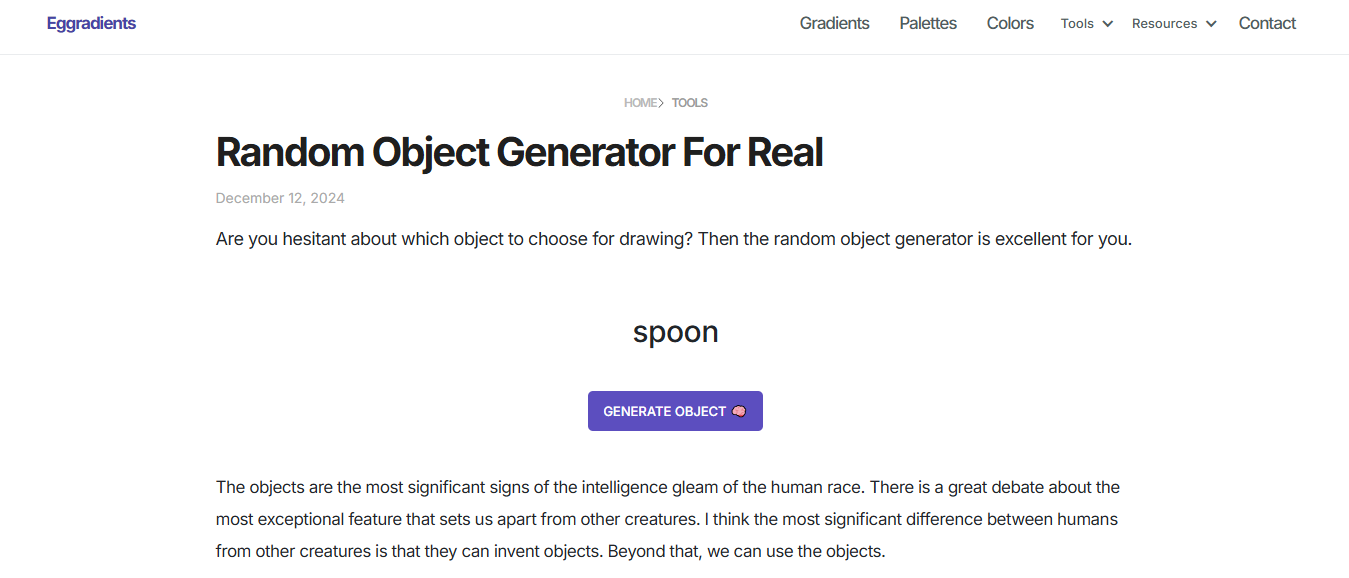This screenshot has height=578, width=1349.
Task: Click the Eggradients site logo
Action: click(91, 23)
